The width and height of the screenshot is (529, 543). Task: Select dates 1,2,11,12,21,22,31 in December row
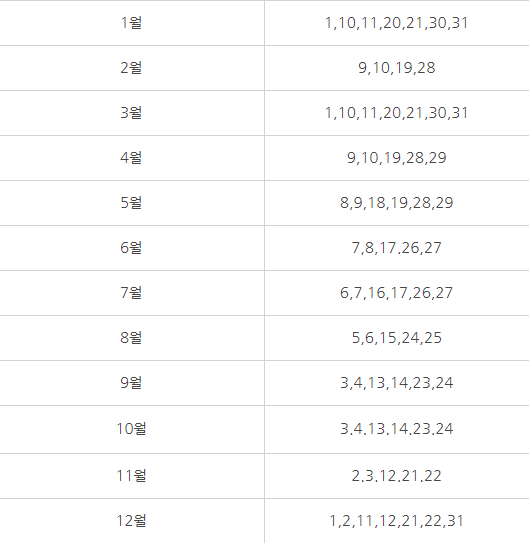click(x=396, y=521)
